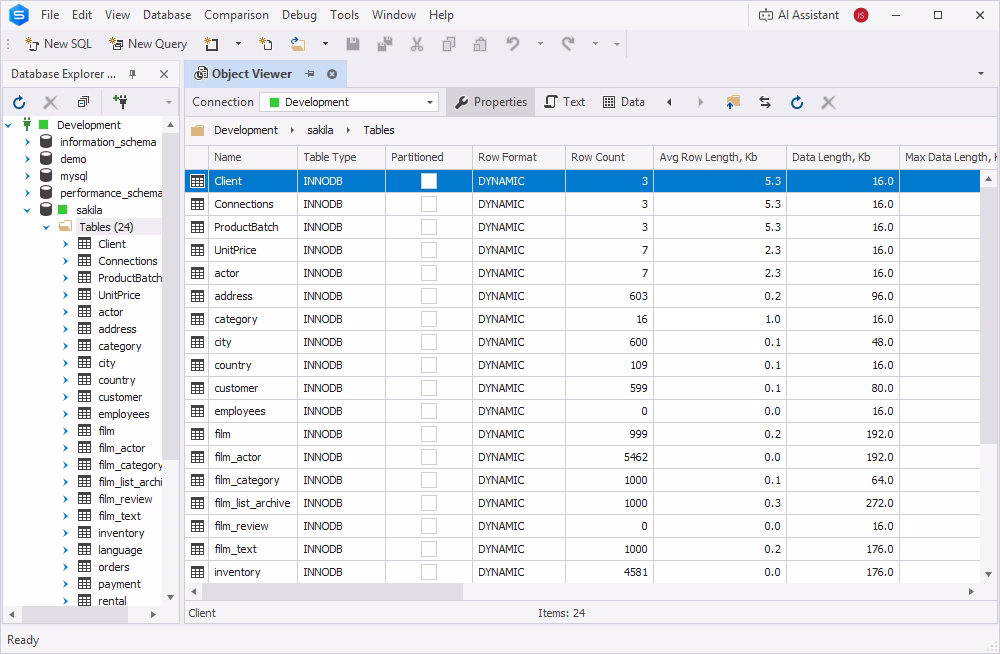Refresh the Database Explorer tree
1000x654 pixels.
click(19, 102)
